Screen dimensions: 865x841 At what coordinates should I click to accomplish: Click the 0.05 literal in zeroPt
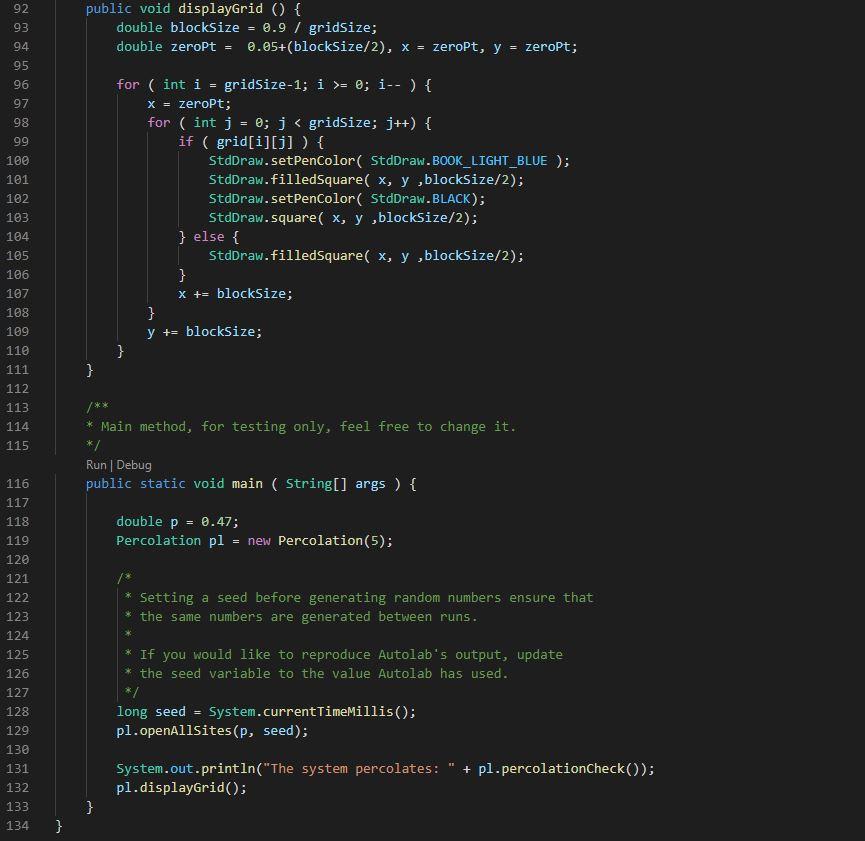pyautogui.click(x=263, y=47)
